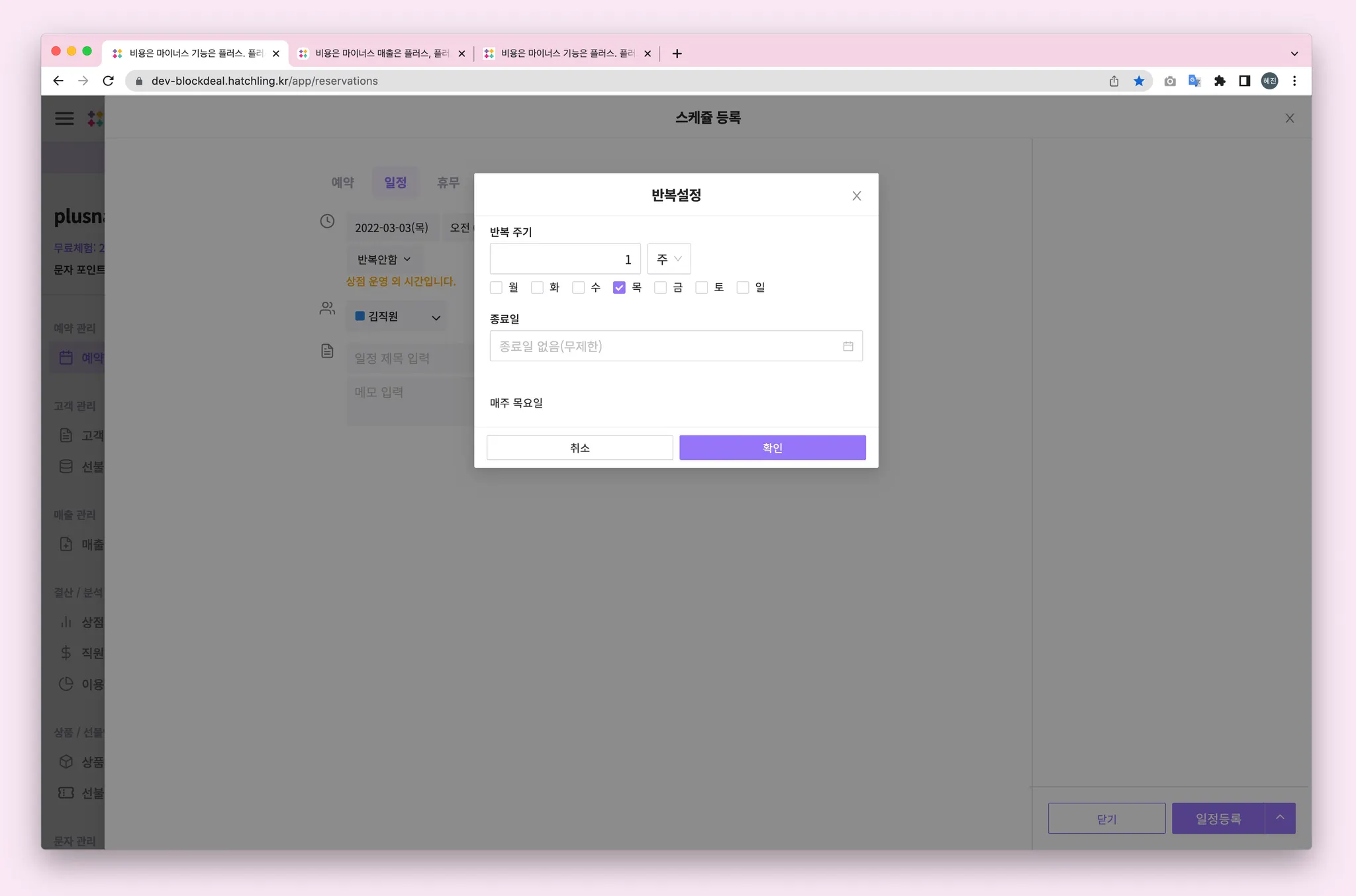The height and width of the screenshot is (896, 1356).
Task: Click the calendar icon in 종료일 field
Action: (x=847, y=346)
